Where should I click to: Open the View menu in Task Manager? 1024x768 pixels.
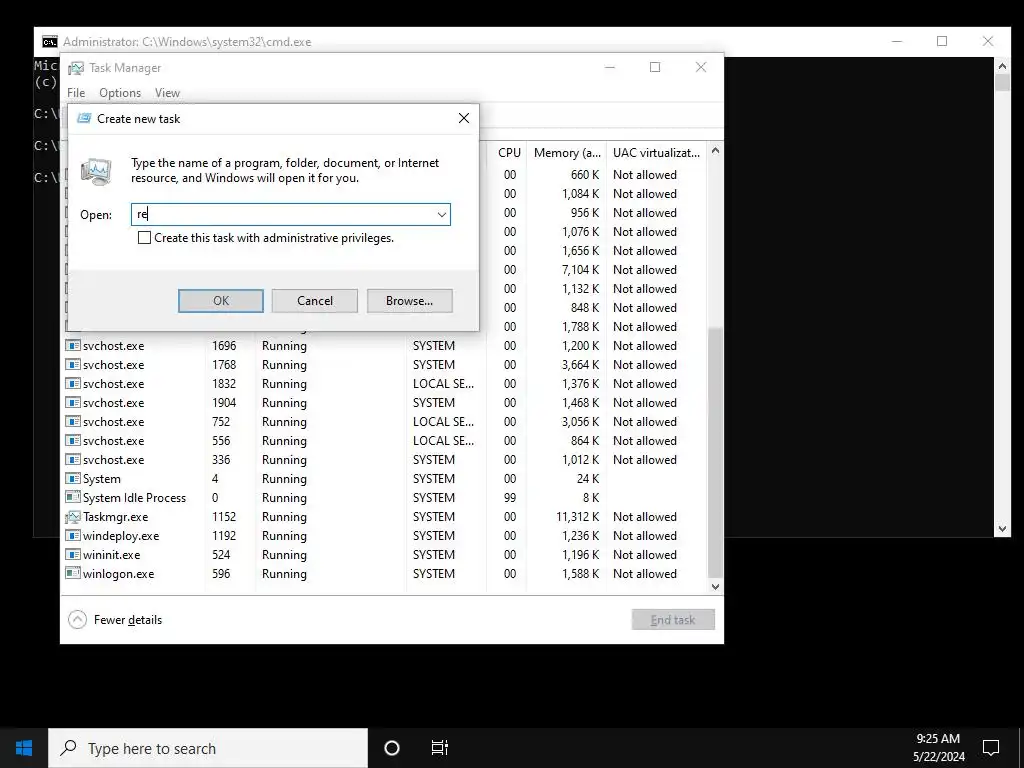point(167,93)
